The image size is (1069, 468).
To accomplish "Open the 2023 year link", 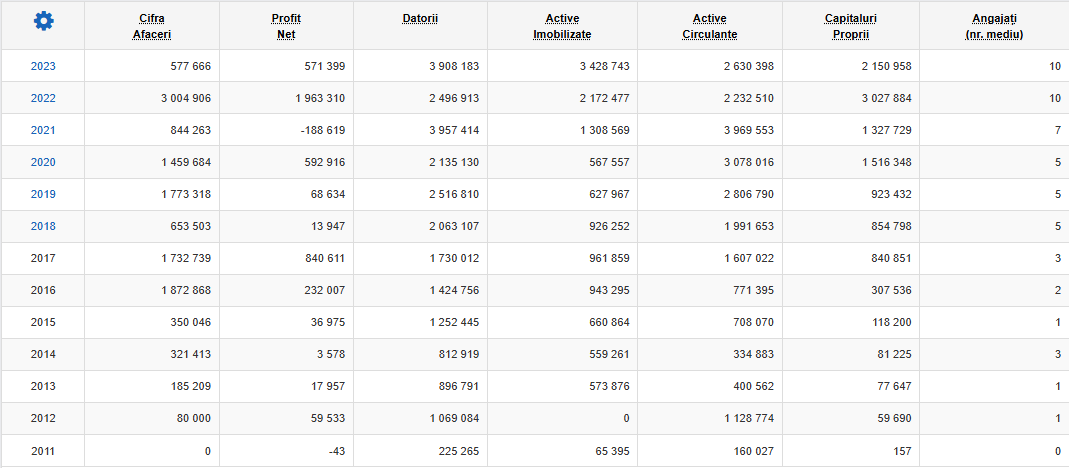I will (43, 66).
